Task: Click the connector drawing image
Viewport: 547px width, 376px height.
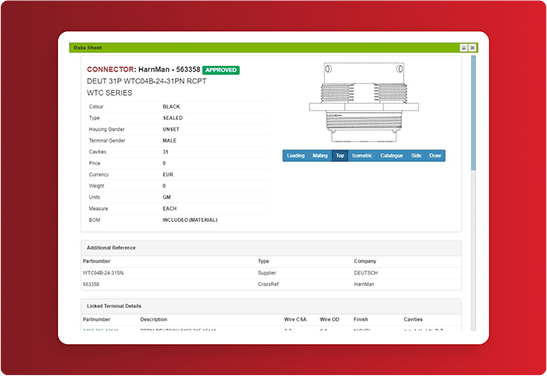Action: [364, 102]
